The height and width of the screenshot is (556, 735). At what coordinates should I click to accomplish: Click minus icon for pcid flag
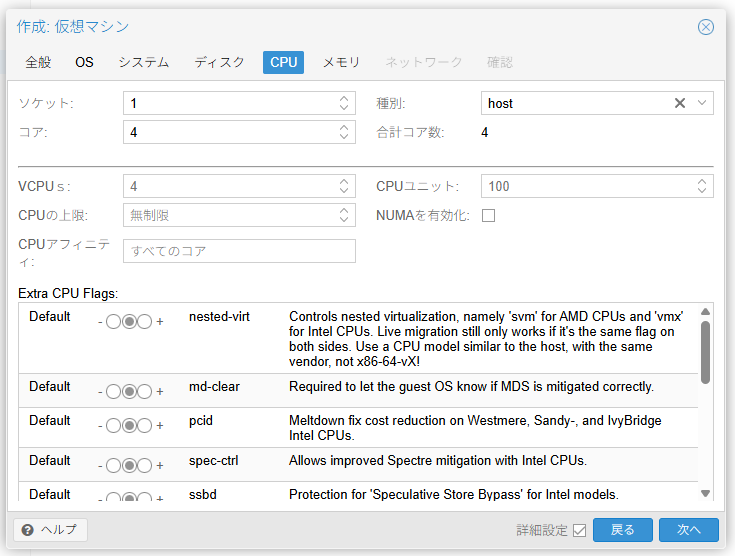[x=100, y=426]
